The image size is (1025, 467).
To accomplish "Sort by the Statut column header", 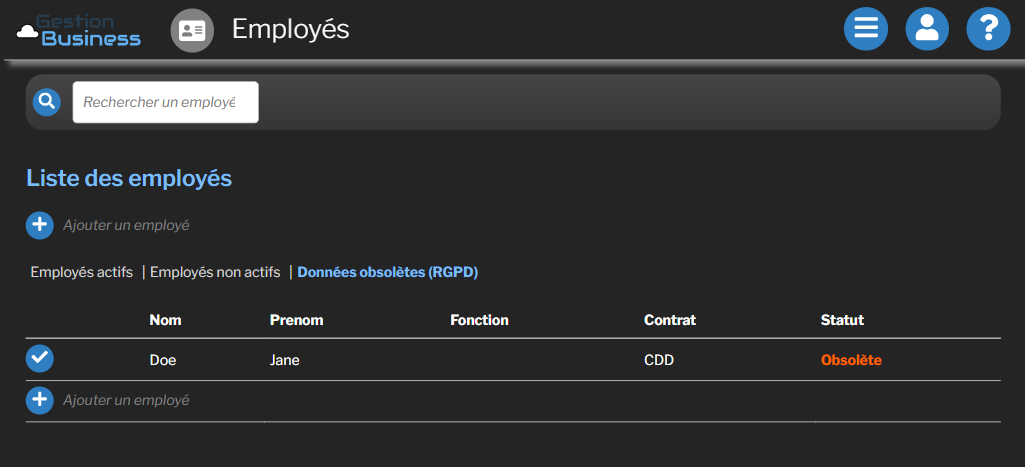I will [x=842, y=320].
